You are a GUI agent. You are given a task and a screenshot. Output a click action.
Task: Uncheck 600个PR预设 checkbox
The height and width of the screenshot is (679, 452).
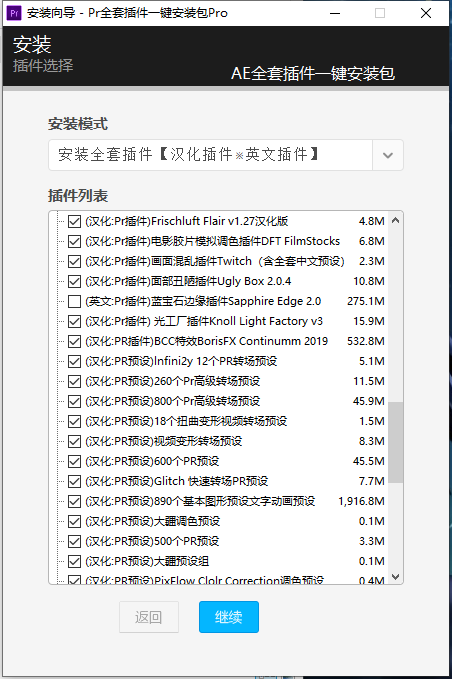pyautogui.click(x=74, y=461)
